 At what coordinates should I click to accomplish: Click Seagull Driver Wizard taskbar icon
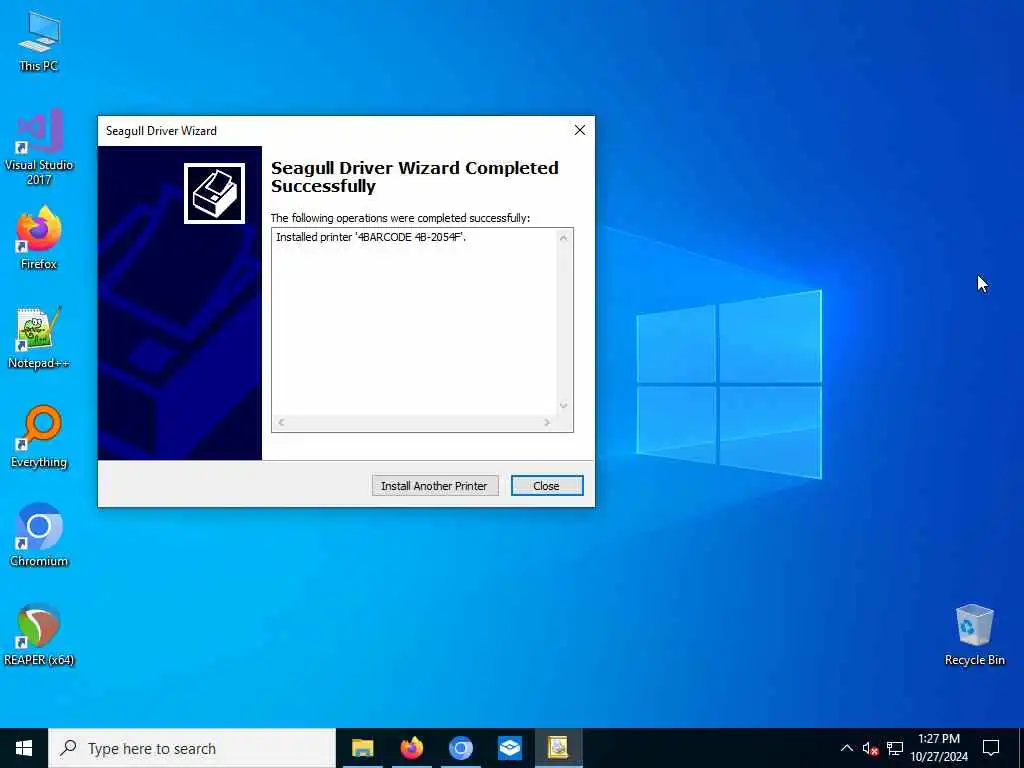[x=558, y=748]
